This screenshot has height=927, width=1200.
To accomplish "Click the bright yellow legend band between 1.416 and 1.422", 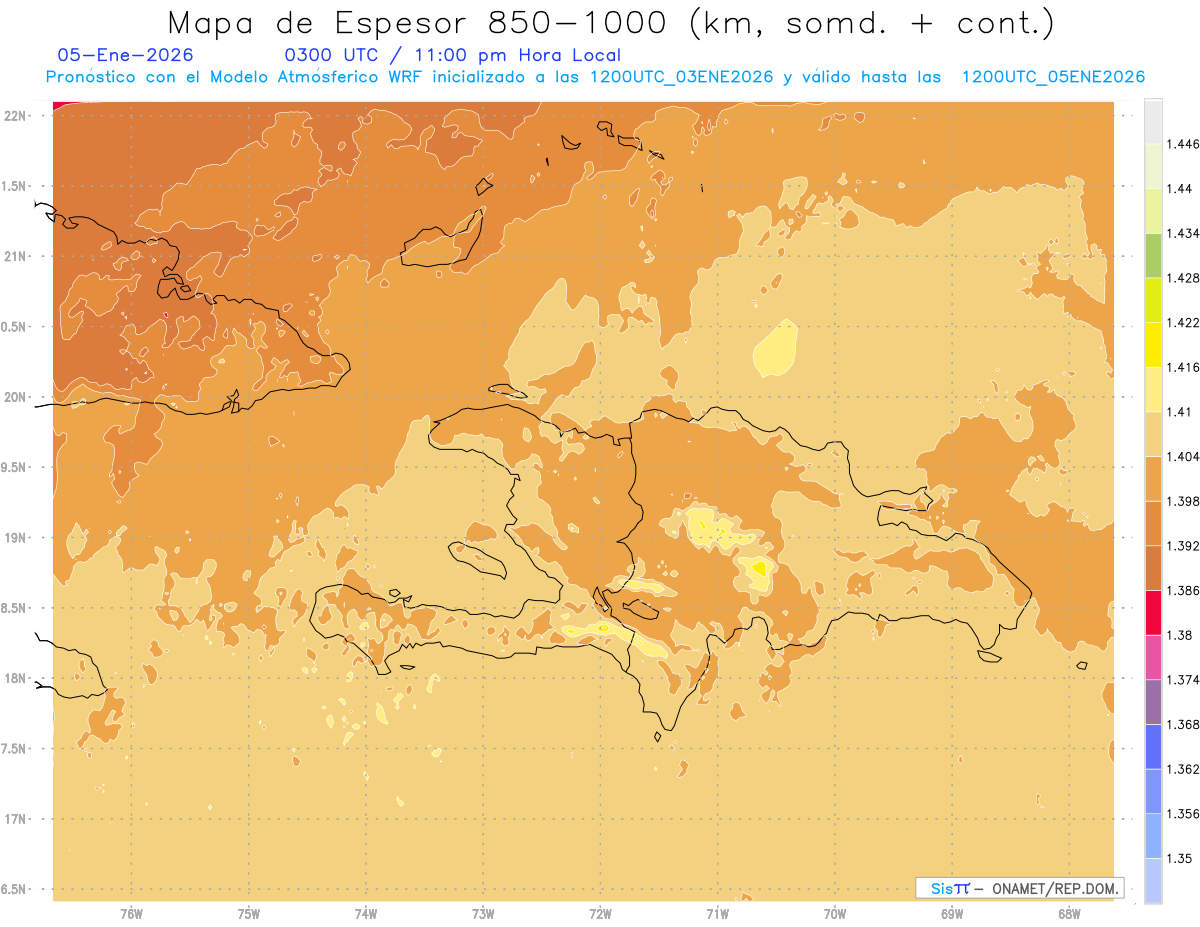I will pos(1153,345).
